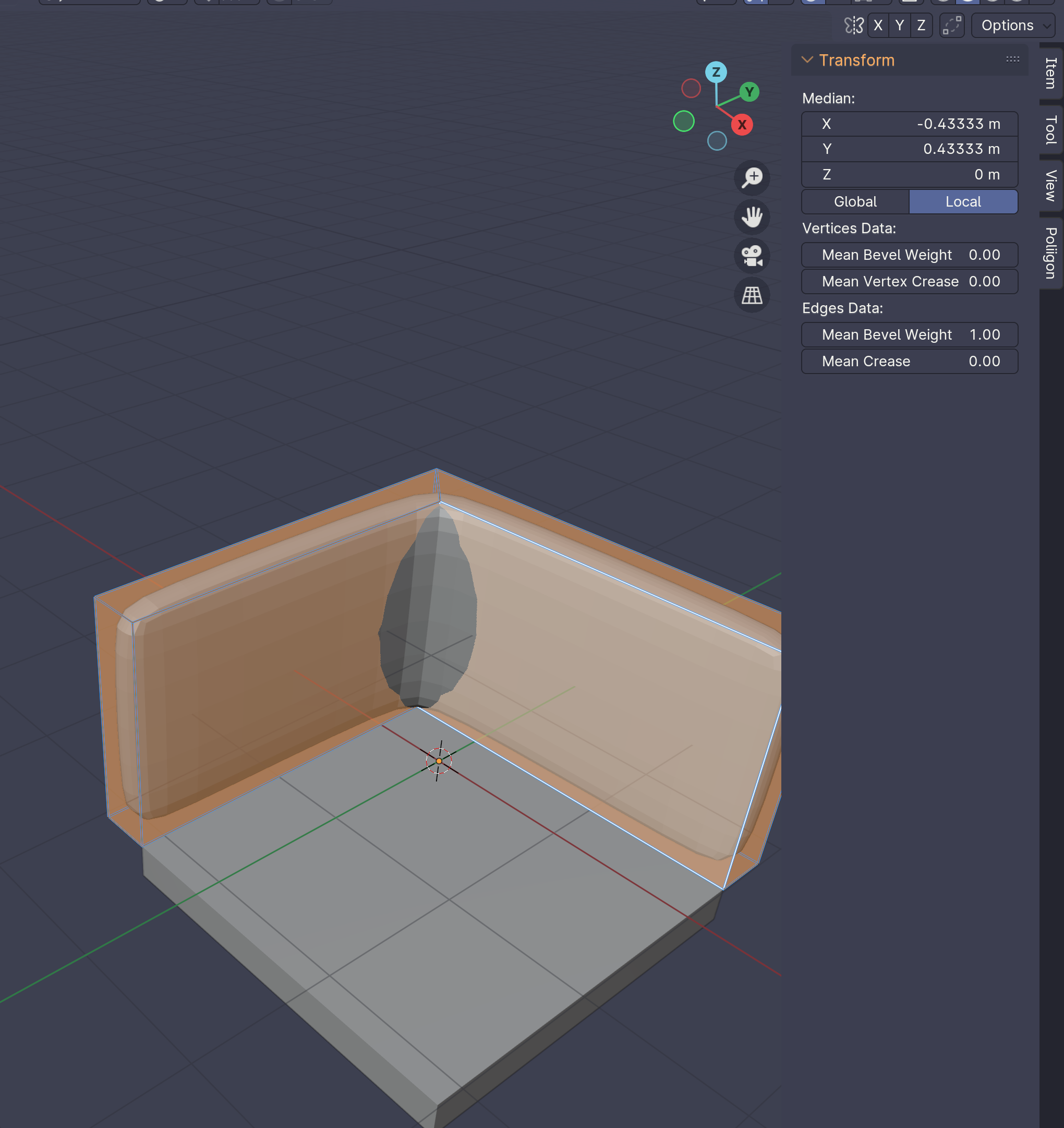
Task: Click the red X axis gizmo circle
Action: tap(741, 125)
